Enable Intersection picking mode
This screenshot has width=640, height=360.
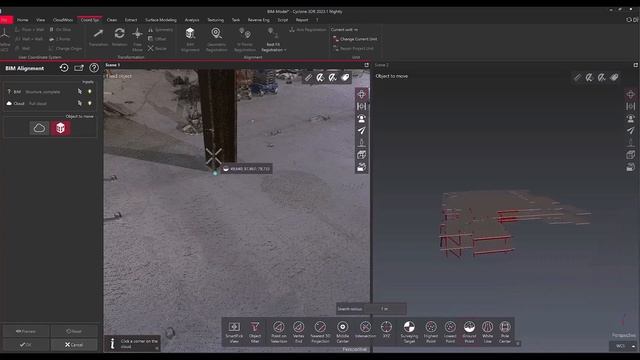coord(365,330)
